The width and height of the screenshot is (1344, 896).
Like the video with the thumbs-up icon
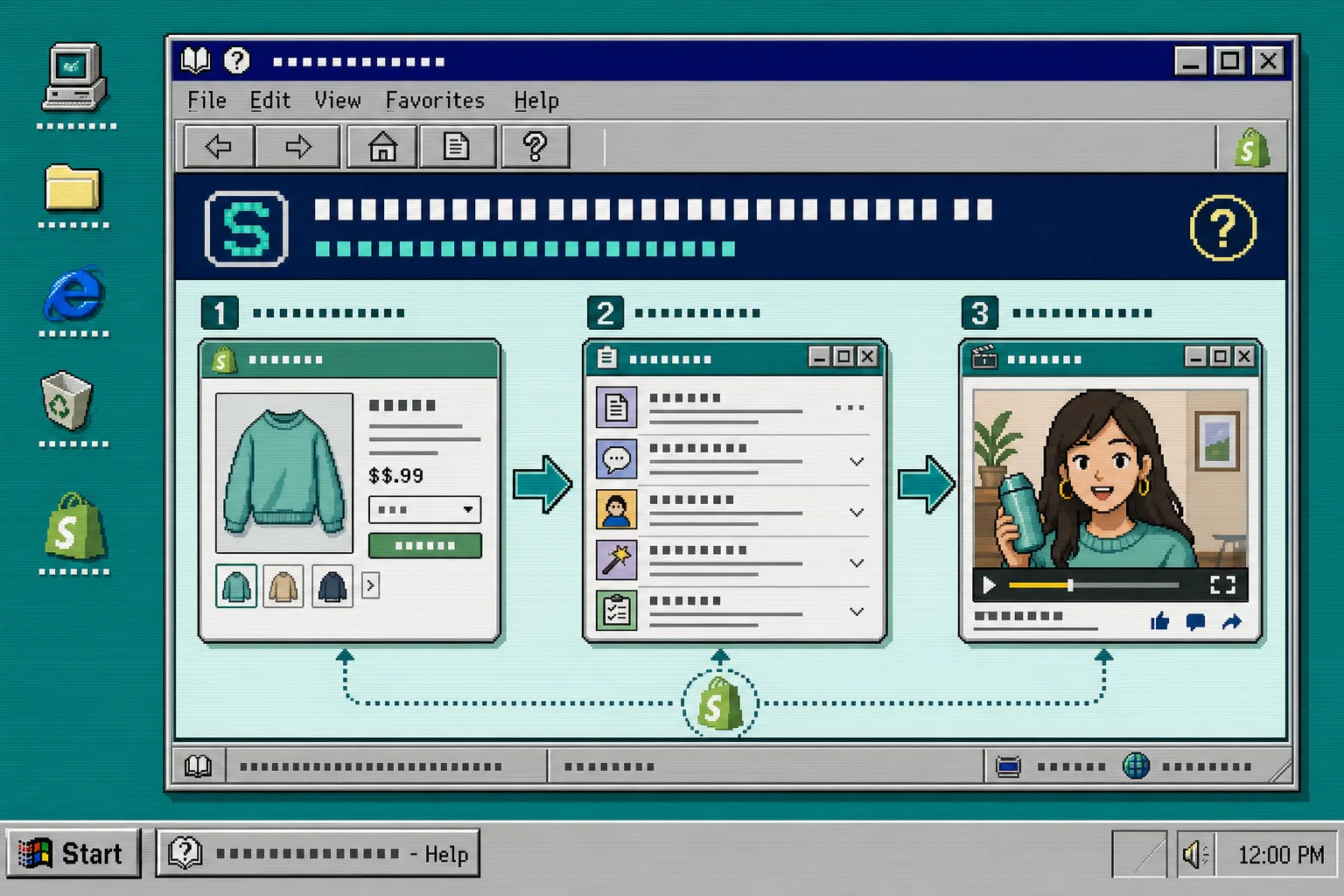[1160, 621]
